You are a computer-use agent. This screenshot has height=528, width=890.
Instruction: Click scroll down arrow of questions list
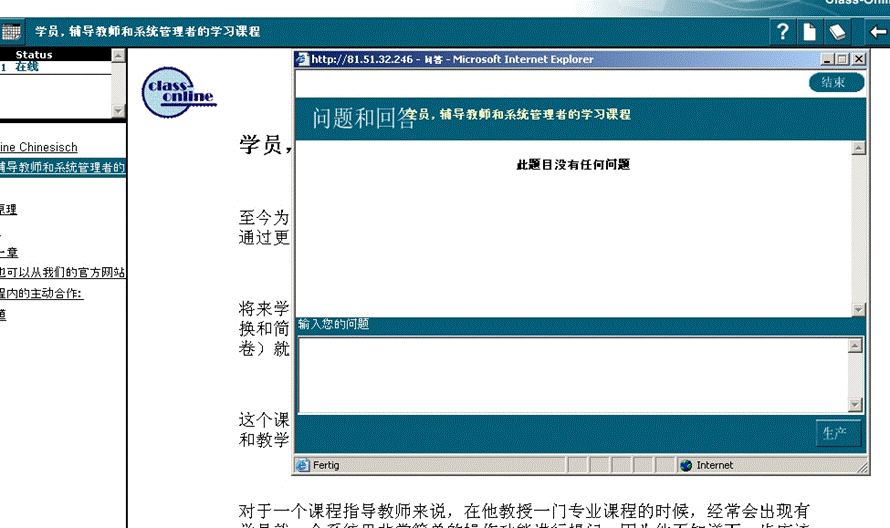click(858, 310)
